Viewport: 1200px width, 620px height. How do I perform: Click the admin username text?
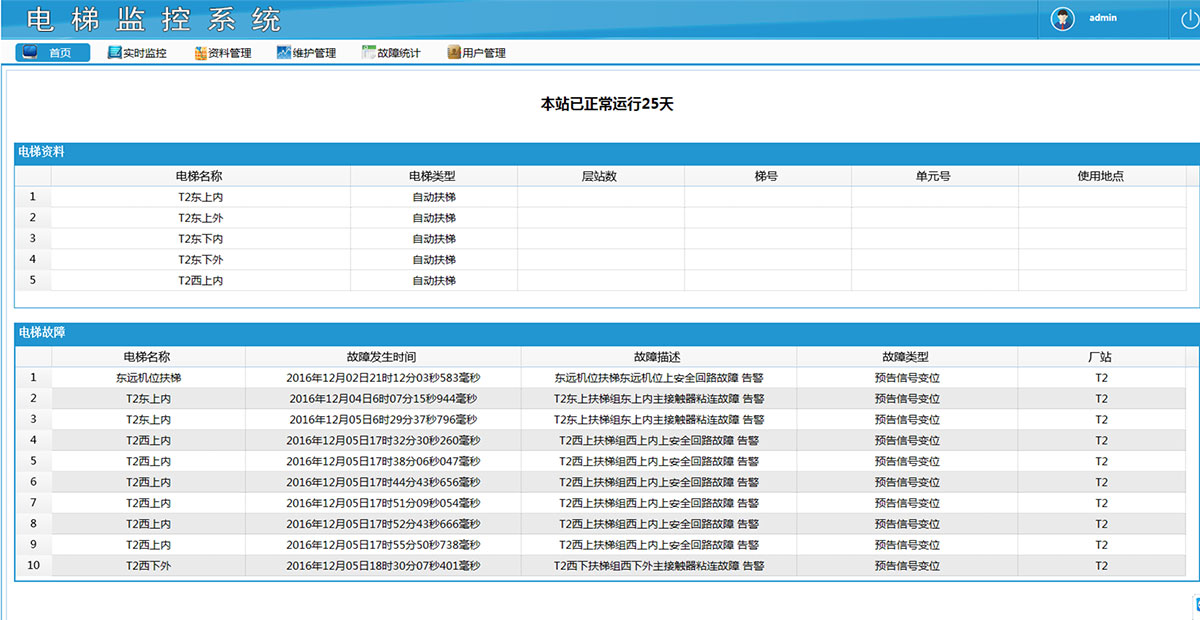[x=1103, y=18]
